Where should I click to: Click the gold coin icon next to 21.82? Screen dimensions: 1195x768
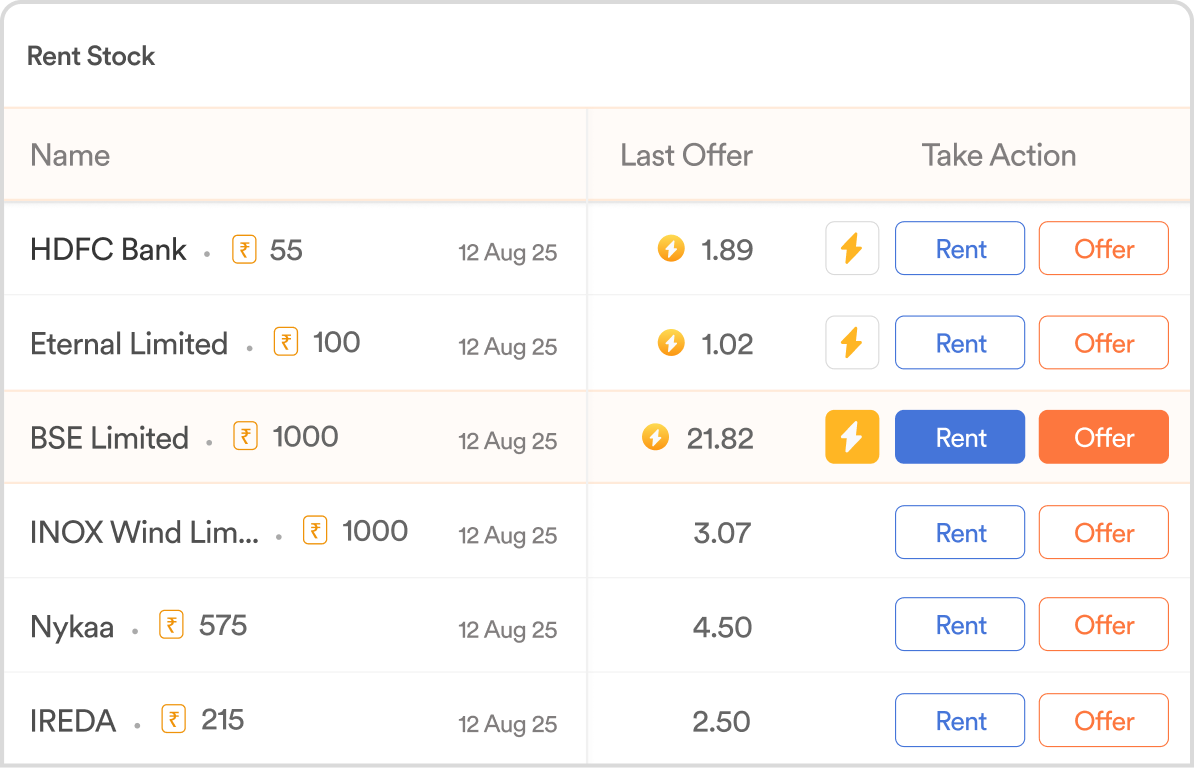pos(655,437)
